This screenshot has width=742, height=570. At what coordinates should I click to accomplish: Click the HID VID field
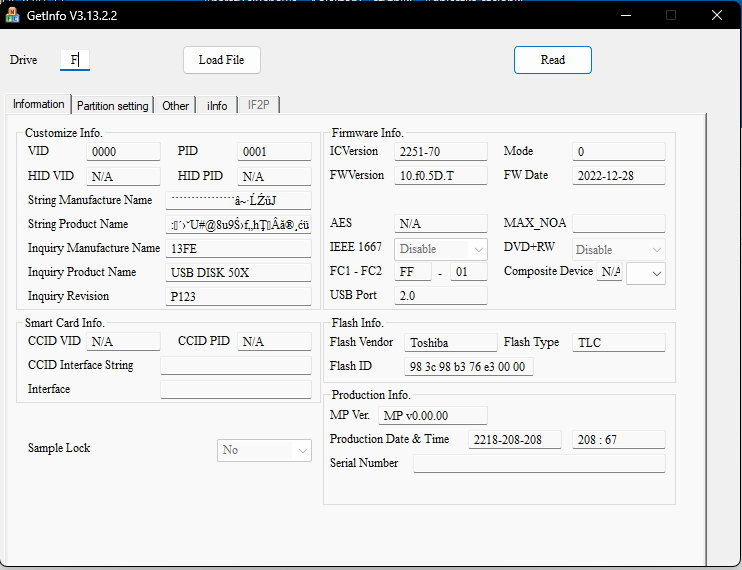click(124, 176)
